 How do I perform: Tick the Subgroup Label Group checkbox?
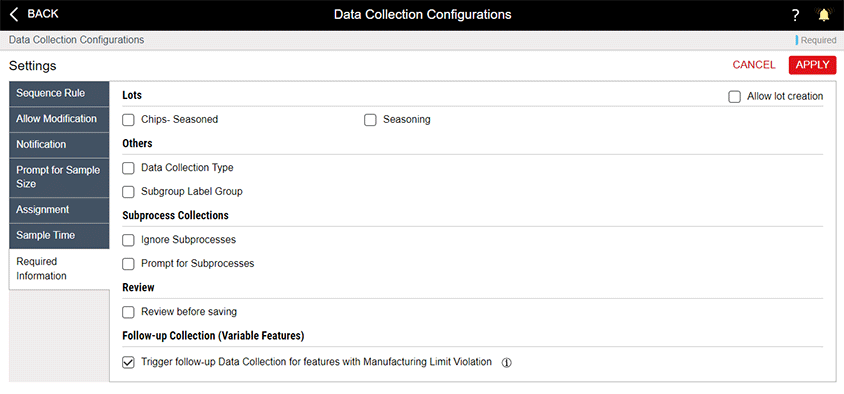(x=128, y=192)
